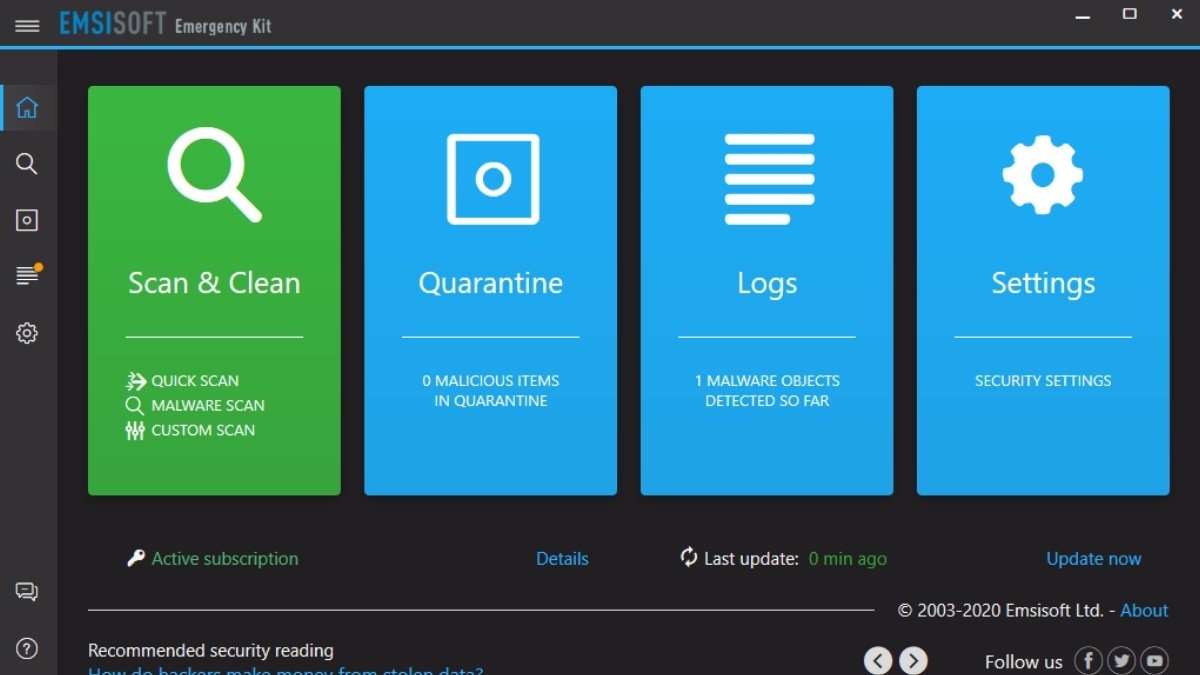The height and width of the screenshot is (675, 1200).
Task: Open the scan section from sidebar magnifier
Action: pyautogui.click(x=27, y=164)
